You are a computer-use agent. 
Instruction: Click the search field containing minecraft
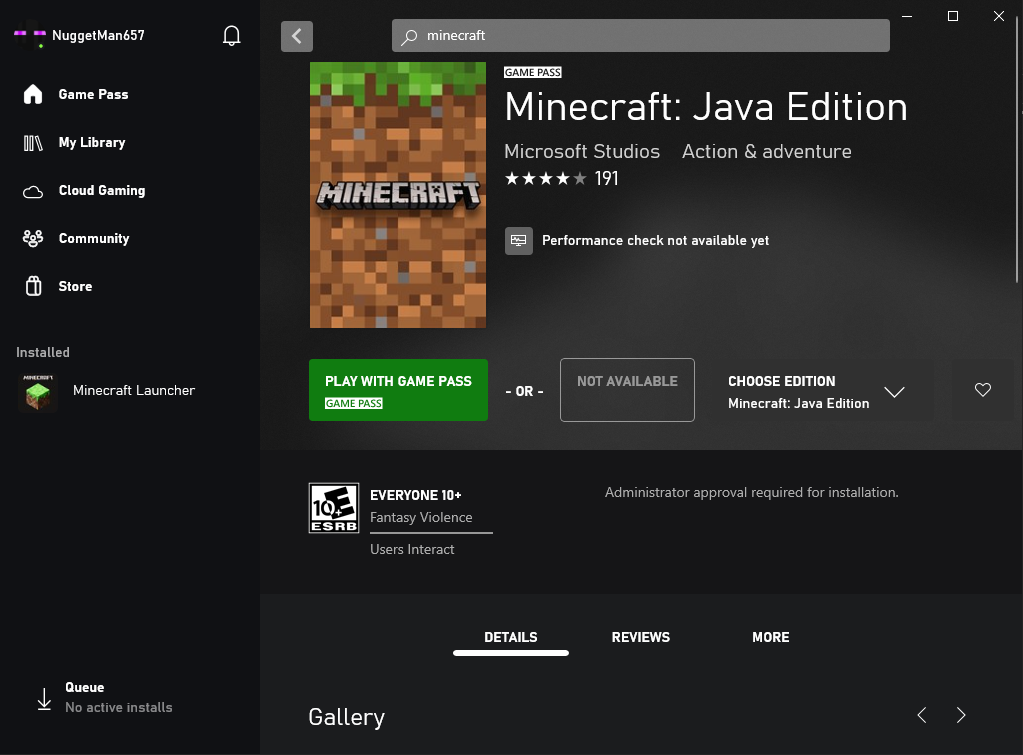(640, 36)
